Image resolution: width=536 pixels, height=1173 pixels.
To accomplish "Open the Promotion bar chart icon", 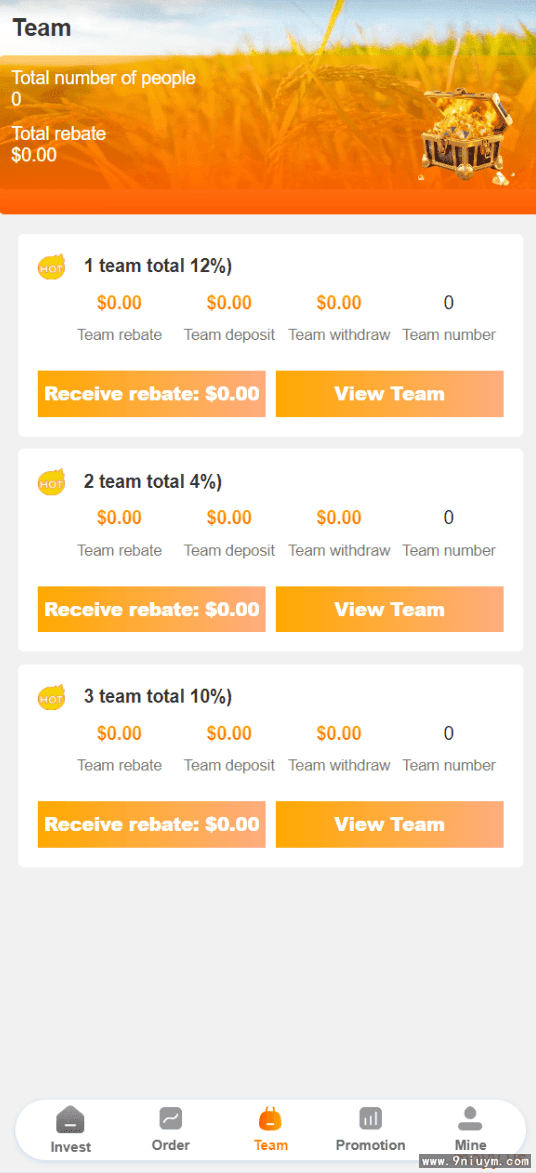I will pos(370,1118).
